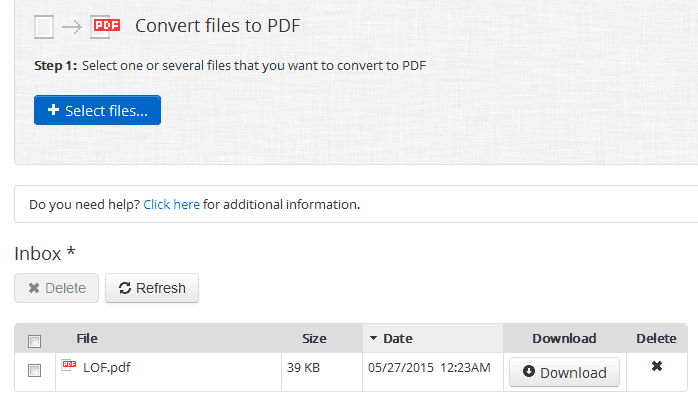This screenshot has width=698, height=402.
Task: Click the blank document icon in header
Action: tap(44, 27)
